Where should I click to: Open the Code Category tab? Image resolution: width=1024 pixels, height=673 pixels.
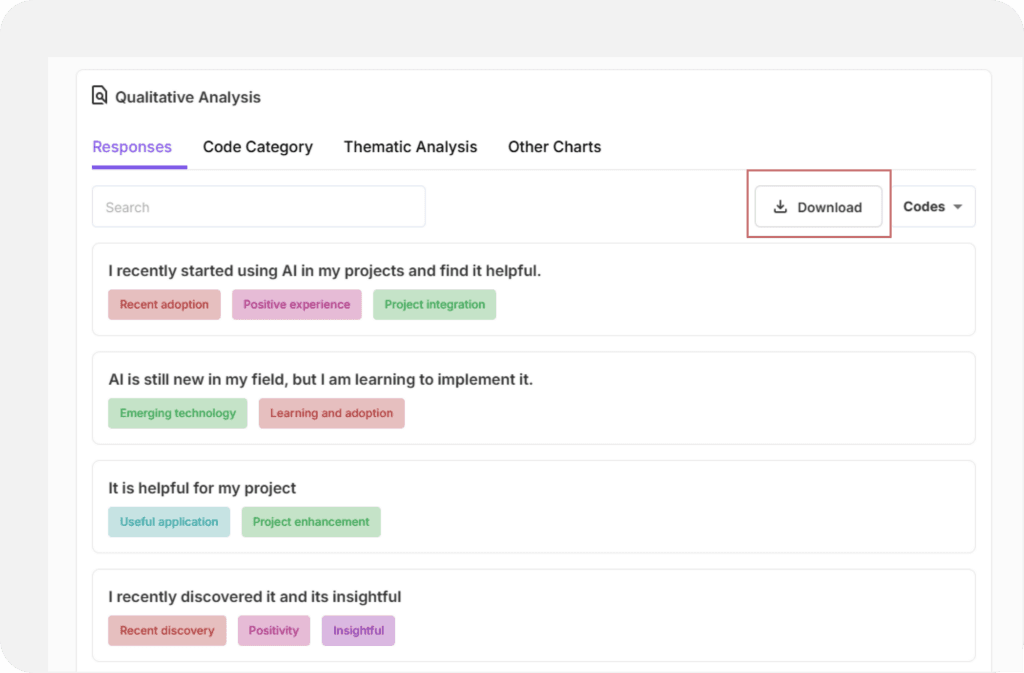257,147
